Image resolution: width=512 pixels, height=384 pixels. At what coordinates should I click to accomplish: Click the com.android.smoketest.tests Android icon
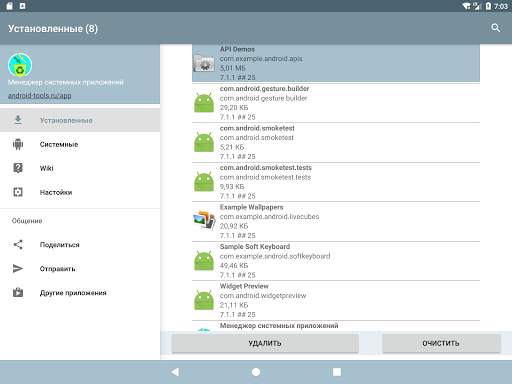204,182
